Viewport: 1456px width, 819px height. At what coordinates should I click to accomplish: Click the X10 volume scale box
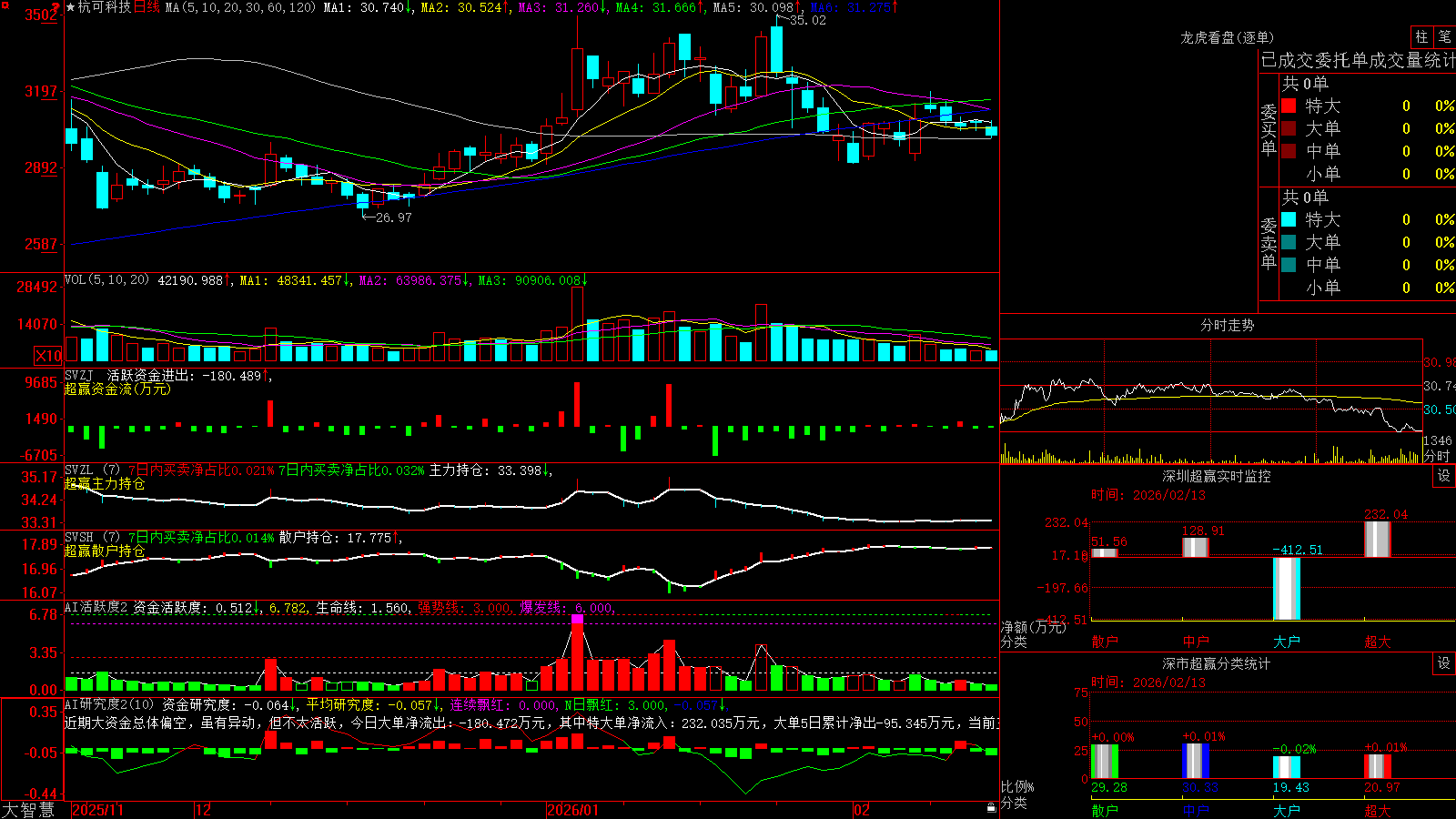(48, 356)
